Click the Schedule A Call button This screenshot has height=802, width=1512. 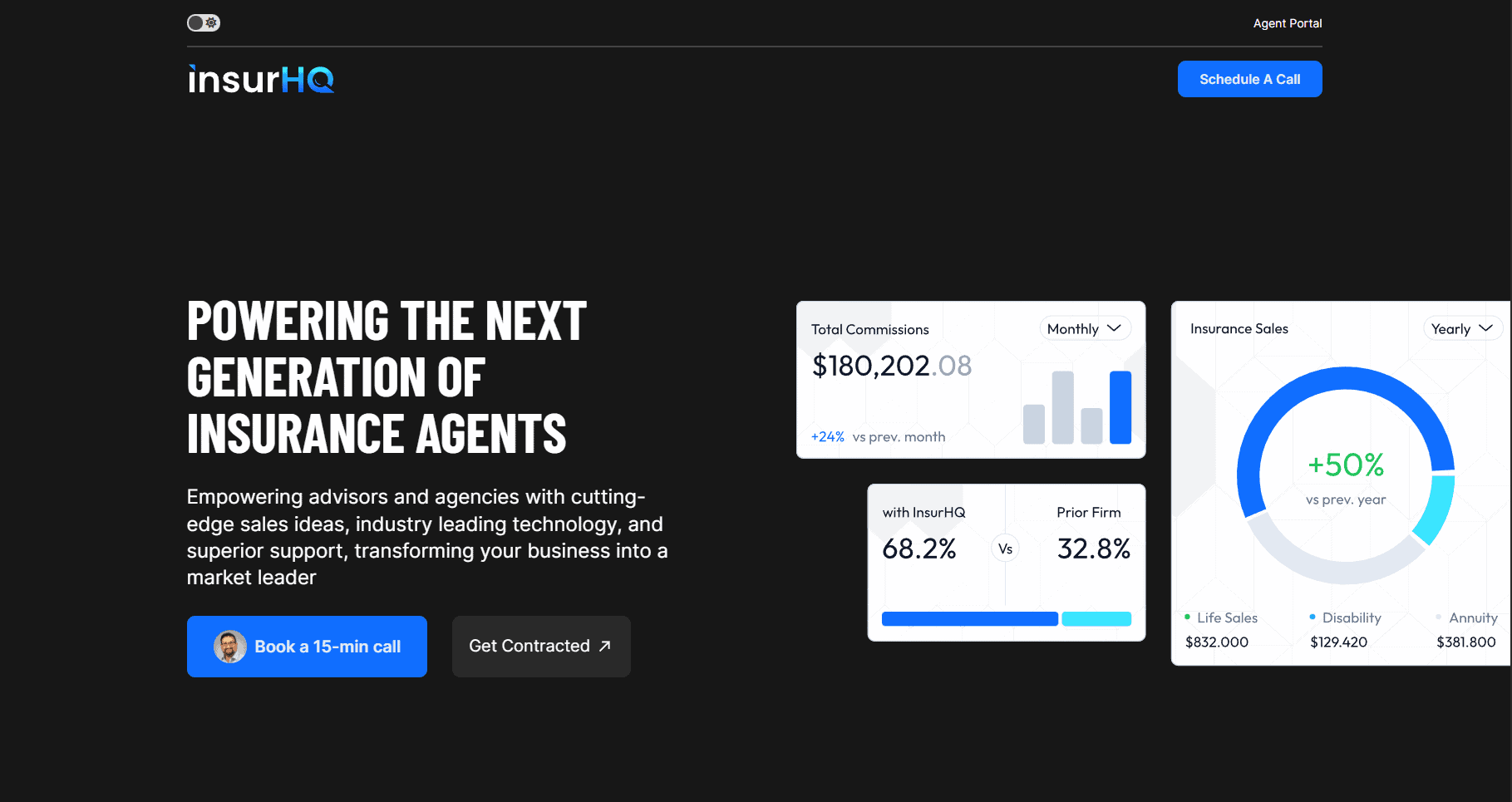1249,79
